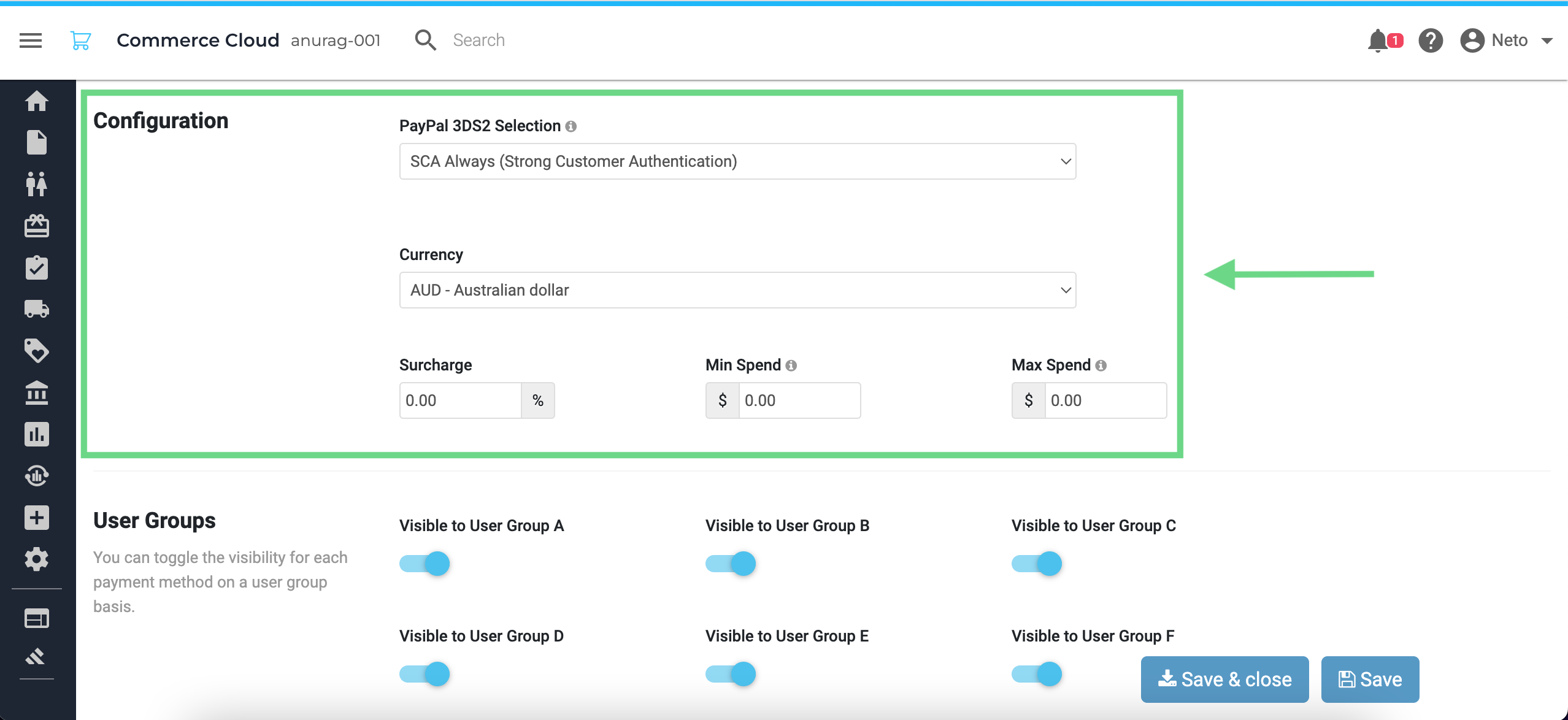This screenshot has width=1568, height=720.
Task: Click the search magnifier icon
Action: pyautogui.click(x=425, y=40)
